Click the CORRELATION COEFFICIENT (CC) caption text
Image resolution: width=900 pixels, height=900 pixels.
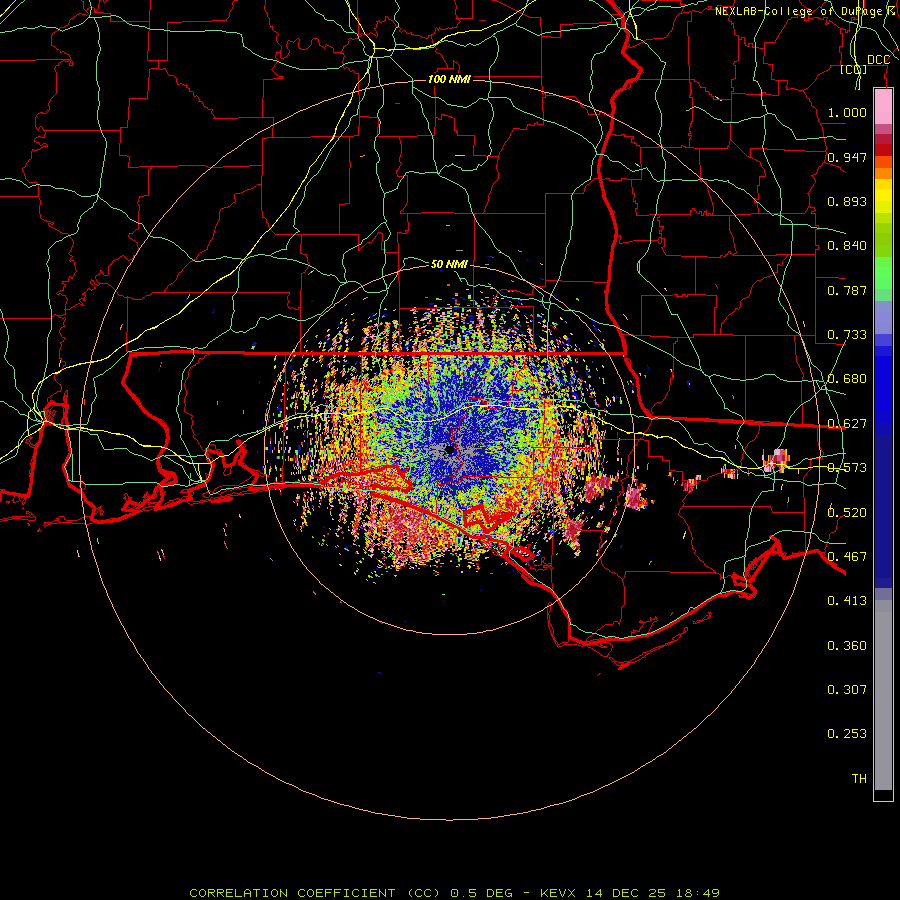tap(315, 893)
